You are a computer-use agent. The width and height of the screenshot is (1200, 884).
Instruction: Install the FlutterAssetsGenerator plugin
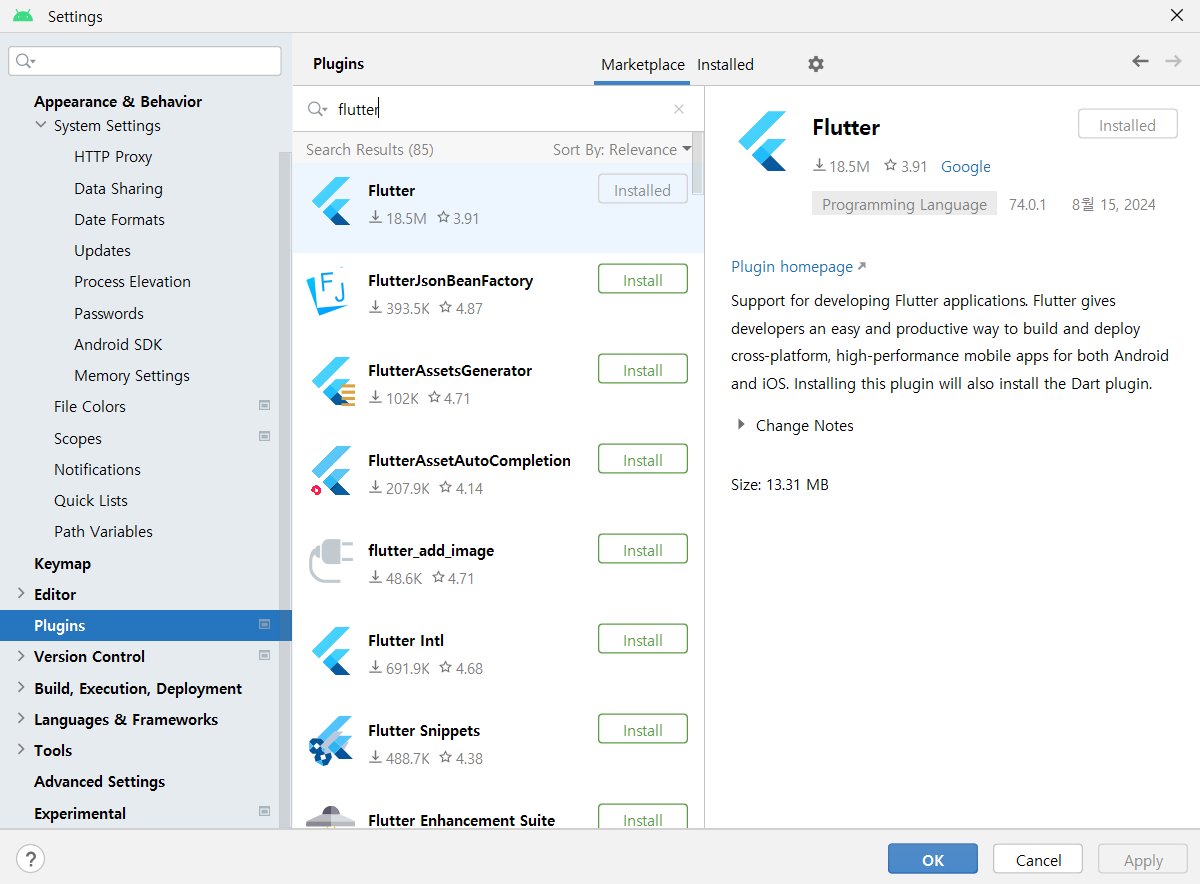point(643,369)
